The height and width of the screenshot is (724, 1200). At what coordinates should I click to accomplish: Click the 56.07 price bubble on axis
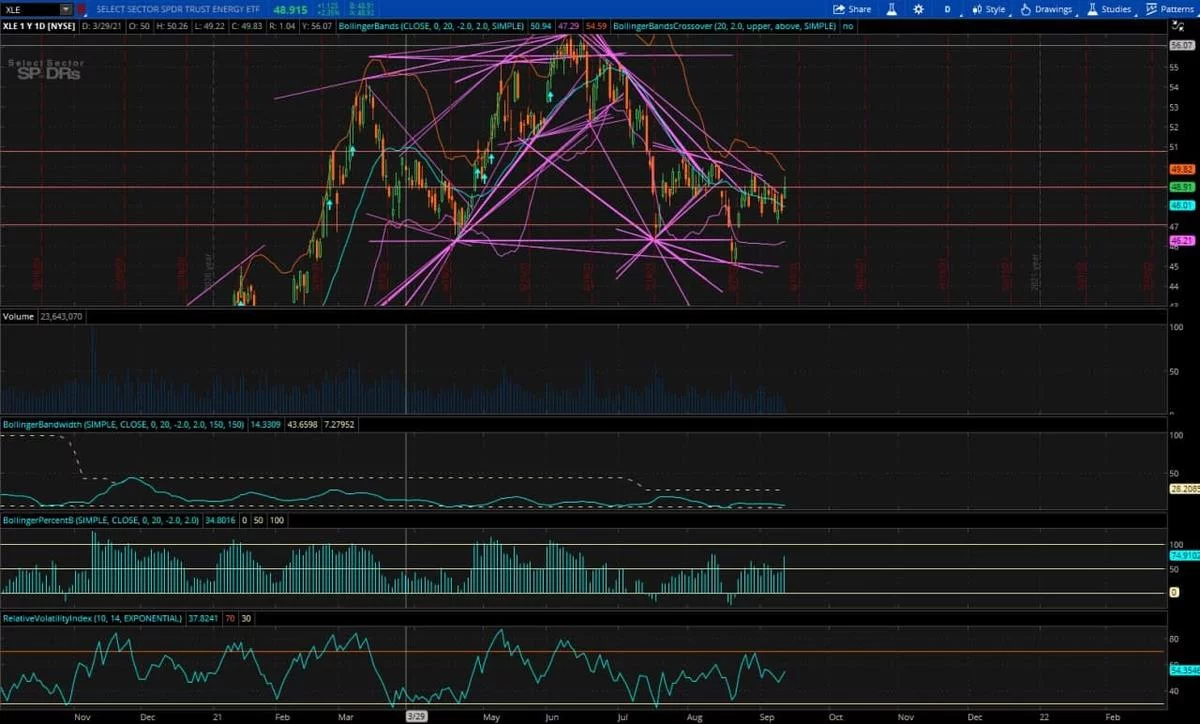[x=1182, y=46]
